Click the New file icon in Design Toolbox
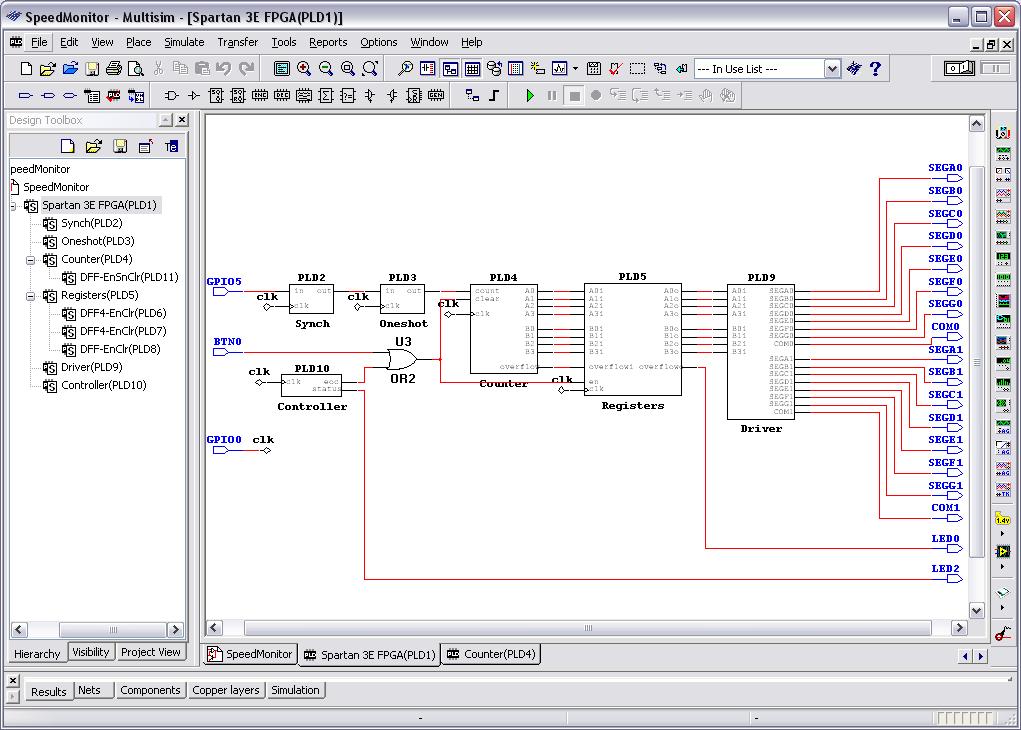1021x730 pixels. click(68, 146)
